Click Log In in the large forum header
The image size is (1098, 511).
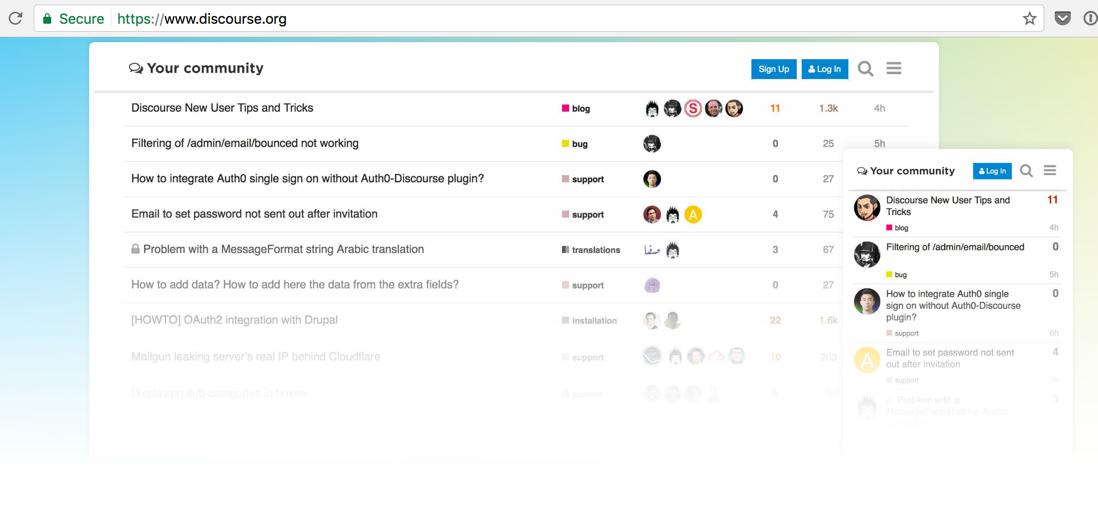pos(825,69)
